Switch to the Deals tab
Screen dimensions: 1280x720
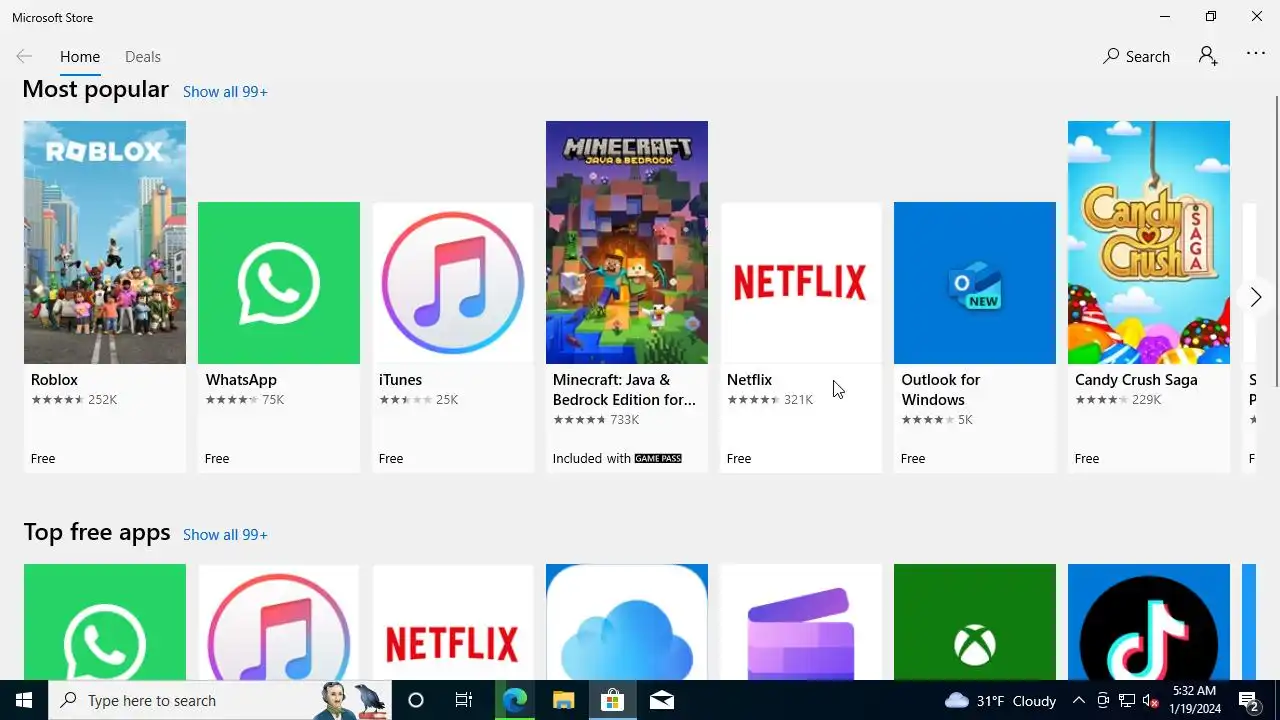point(143,57)
